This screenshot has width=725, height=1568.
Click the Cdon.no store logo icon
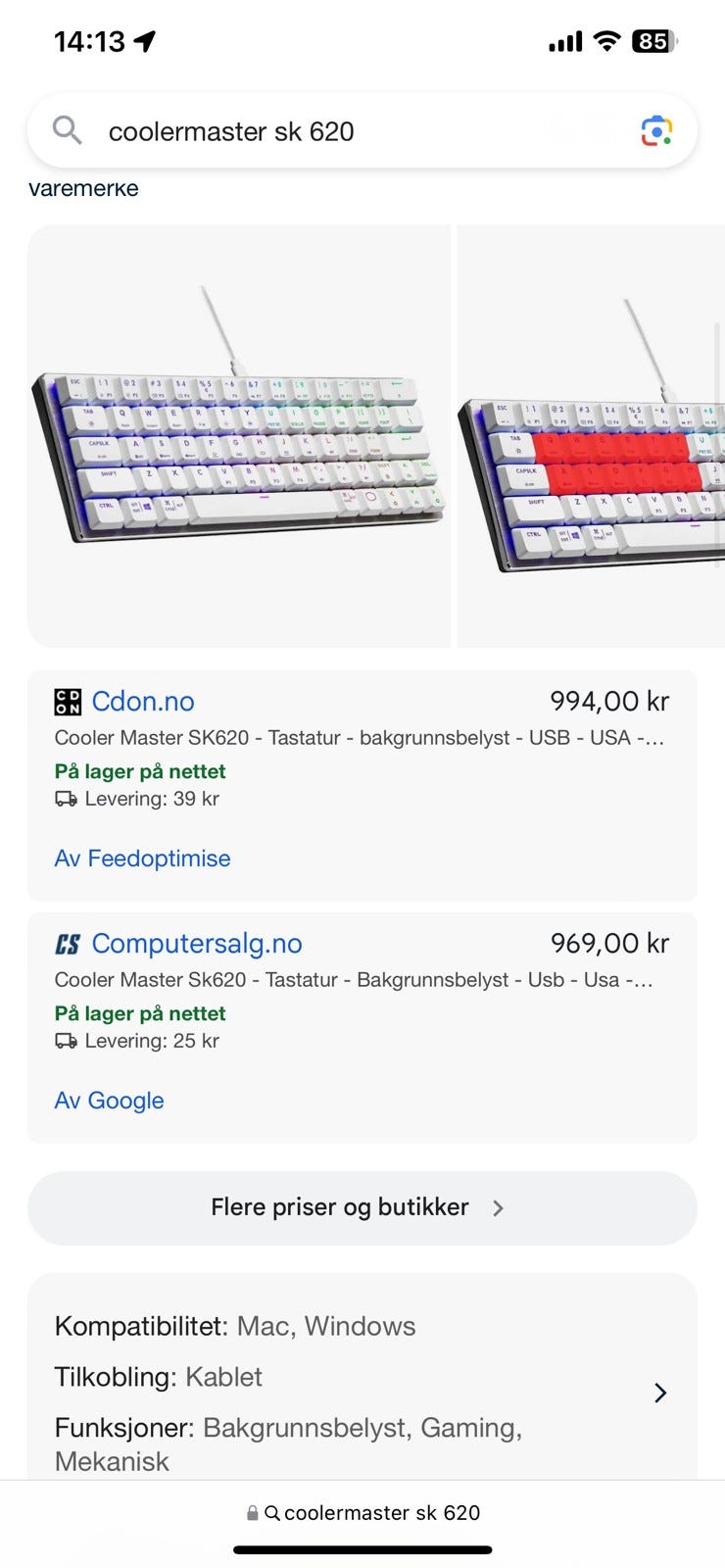68,702
